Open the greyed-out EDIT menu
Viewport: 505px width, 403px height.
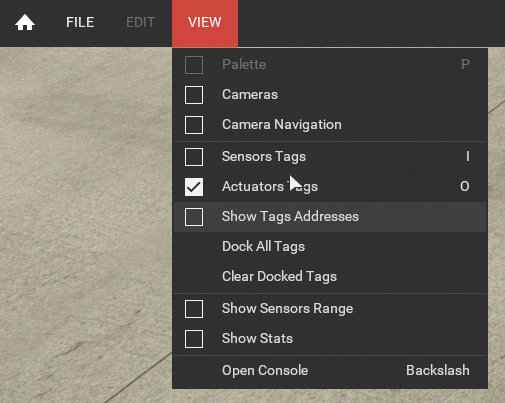[x=140, y=23]
